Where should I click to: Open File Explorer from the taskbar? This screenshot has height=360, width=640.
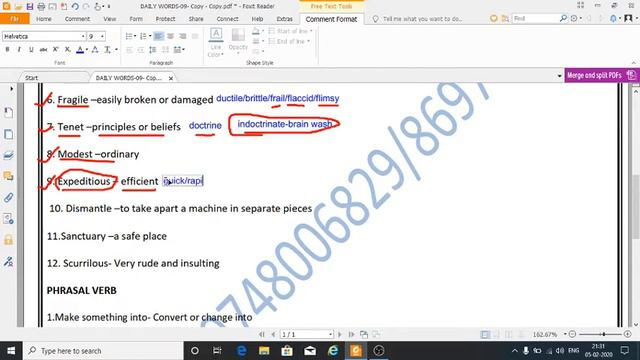pos(264,351)
